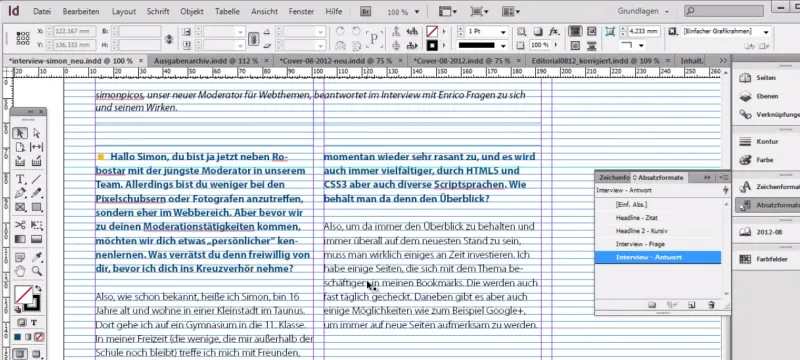Create new paragraph style in Absatzformate panel
800x360 pixels.
[x=691, y=305]
